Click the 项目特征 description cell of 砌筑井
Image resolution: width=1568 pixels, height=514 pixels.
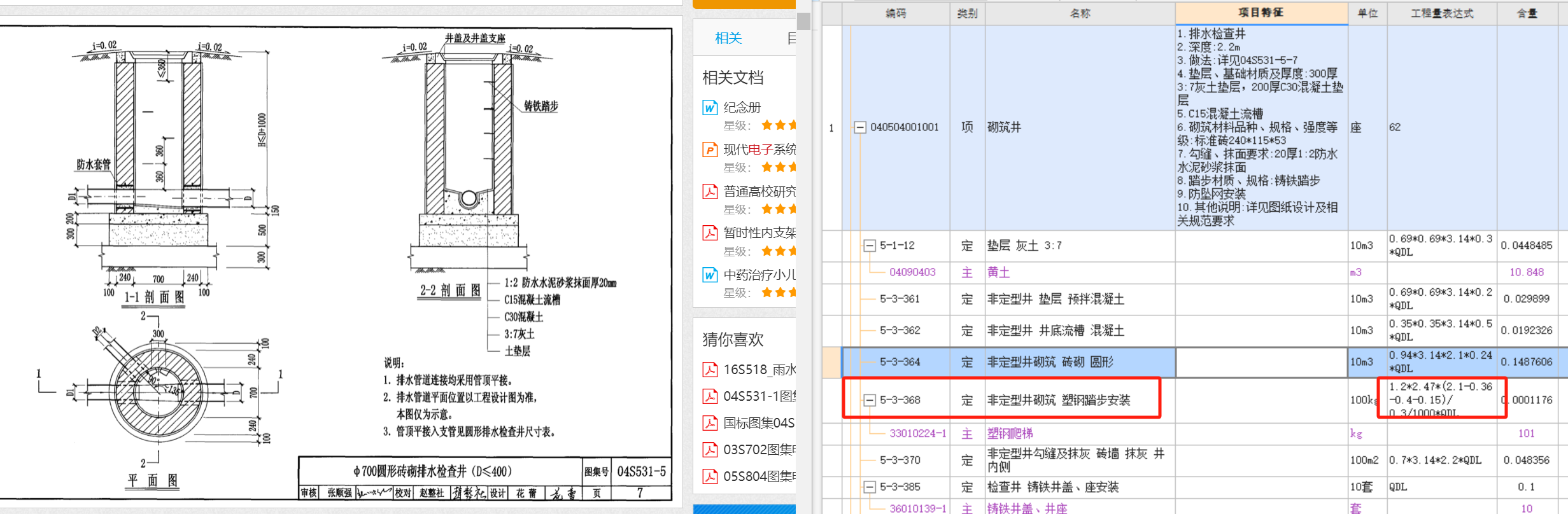pos(1261,127)
